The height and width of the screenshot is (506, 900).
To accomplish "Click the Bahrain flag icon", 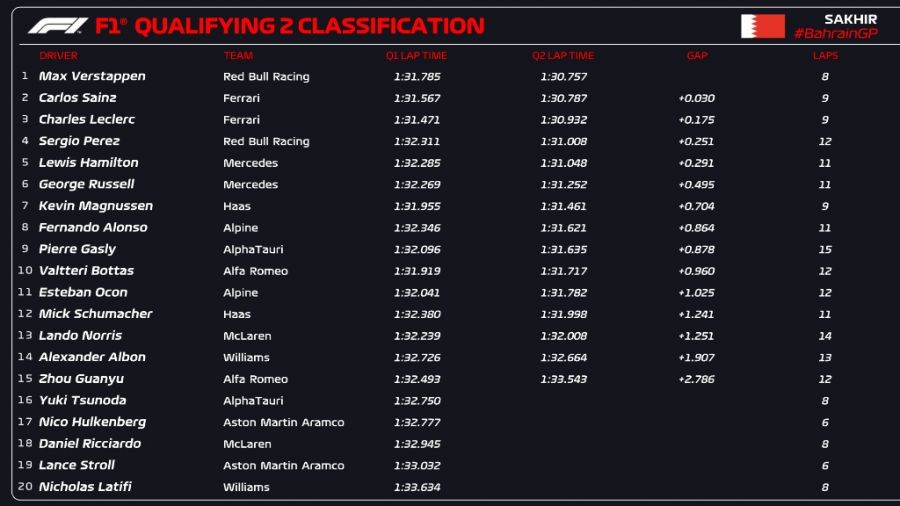I will (x=762, y=26).
